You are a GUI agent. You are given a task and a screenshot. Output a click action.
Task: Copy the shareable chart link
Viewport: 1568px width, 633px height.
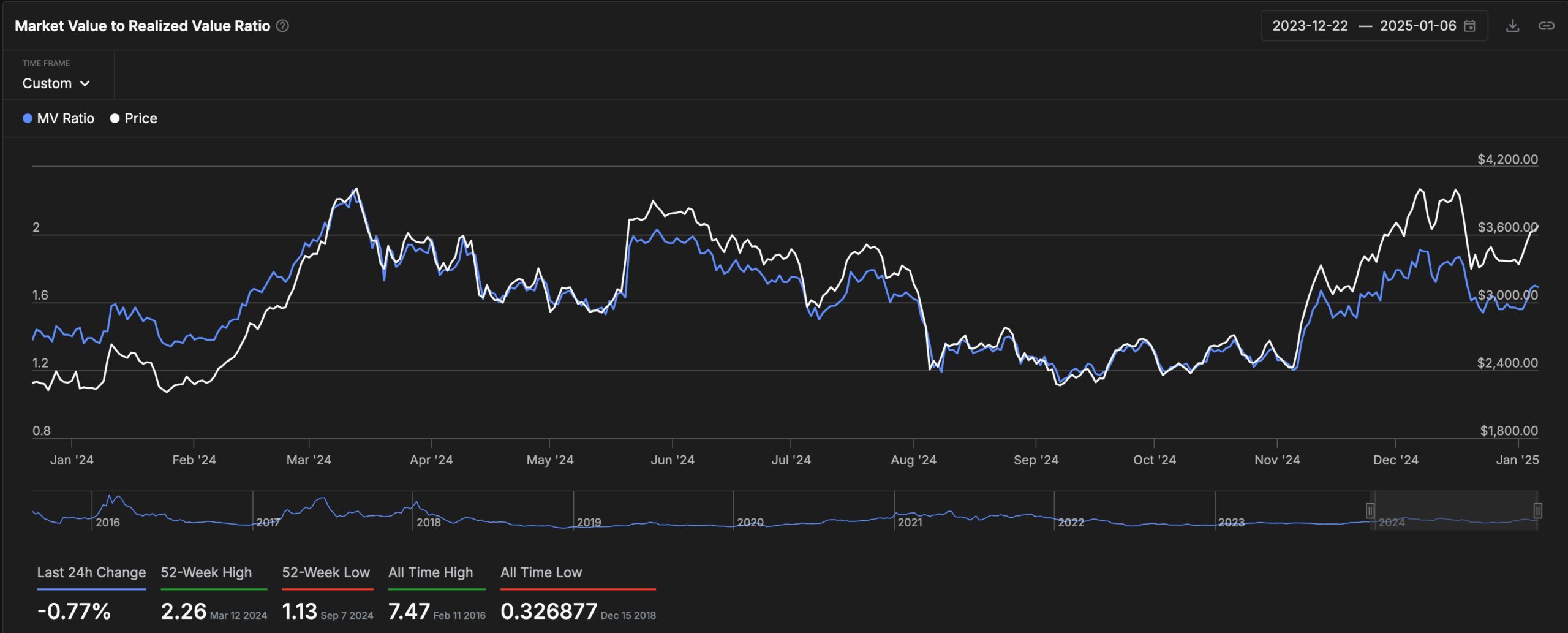(x=1548, y=25)
